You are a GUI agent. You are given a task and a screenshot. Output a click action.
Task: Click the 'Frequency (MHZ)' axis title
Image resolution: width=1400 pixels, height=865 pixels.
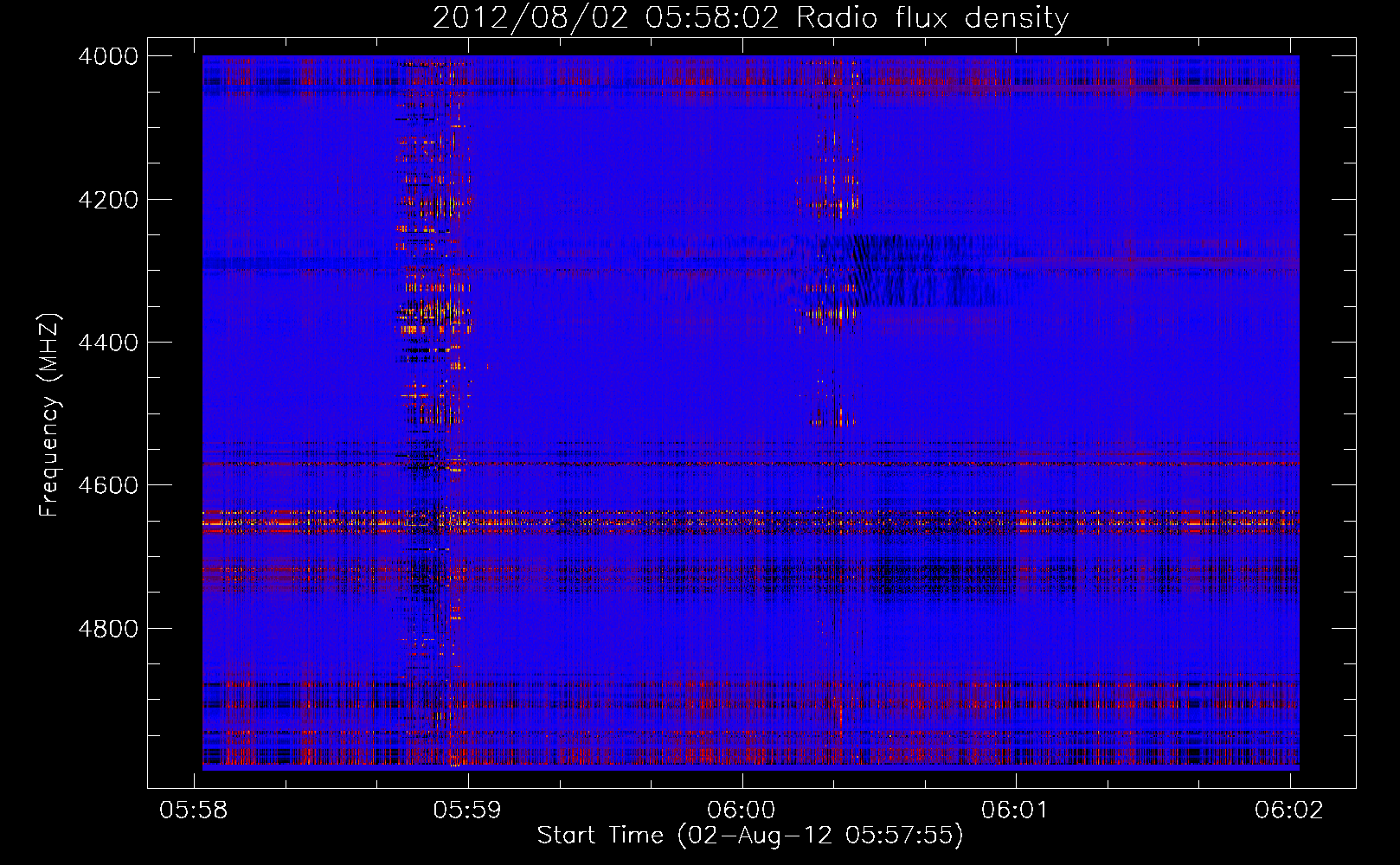50,415
